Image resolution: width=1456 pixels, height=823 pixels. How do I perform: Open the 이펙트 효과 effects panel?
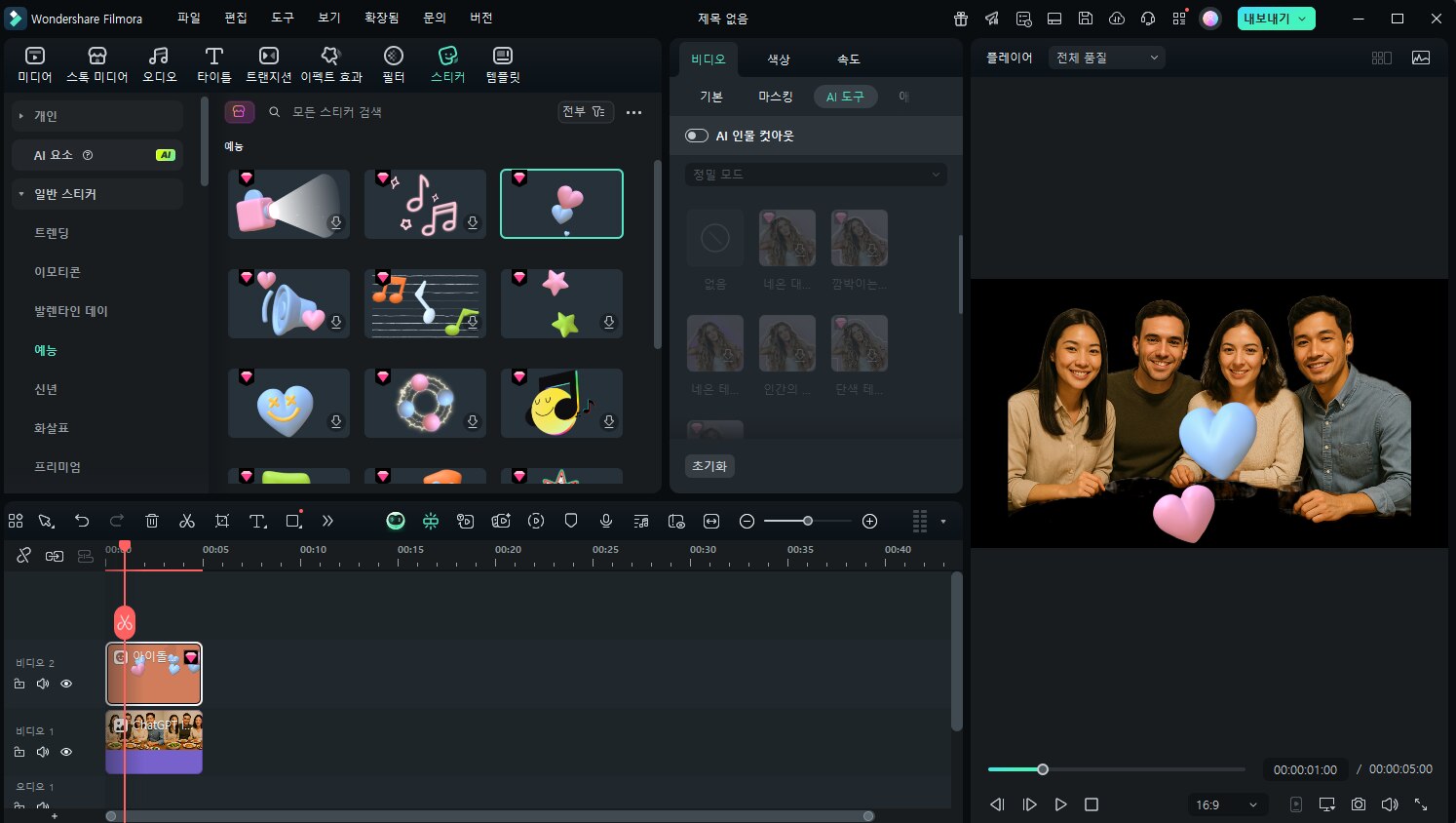[331, 64]
